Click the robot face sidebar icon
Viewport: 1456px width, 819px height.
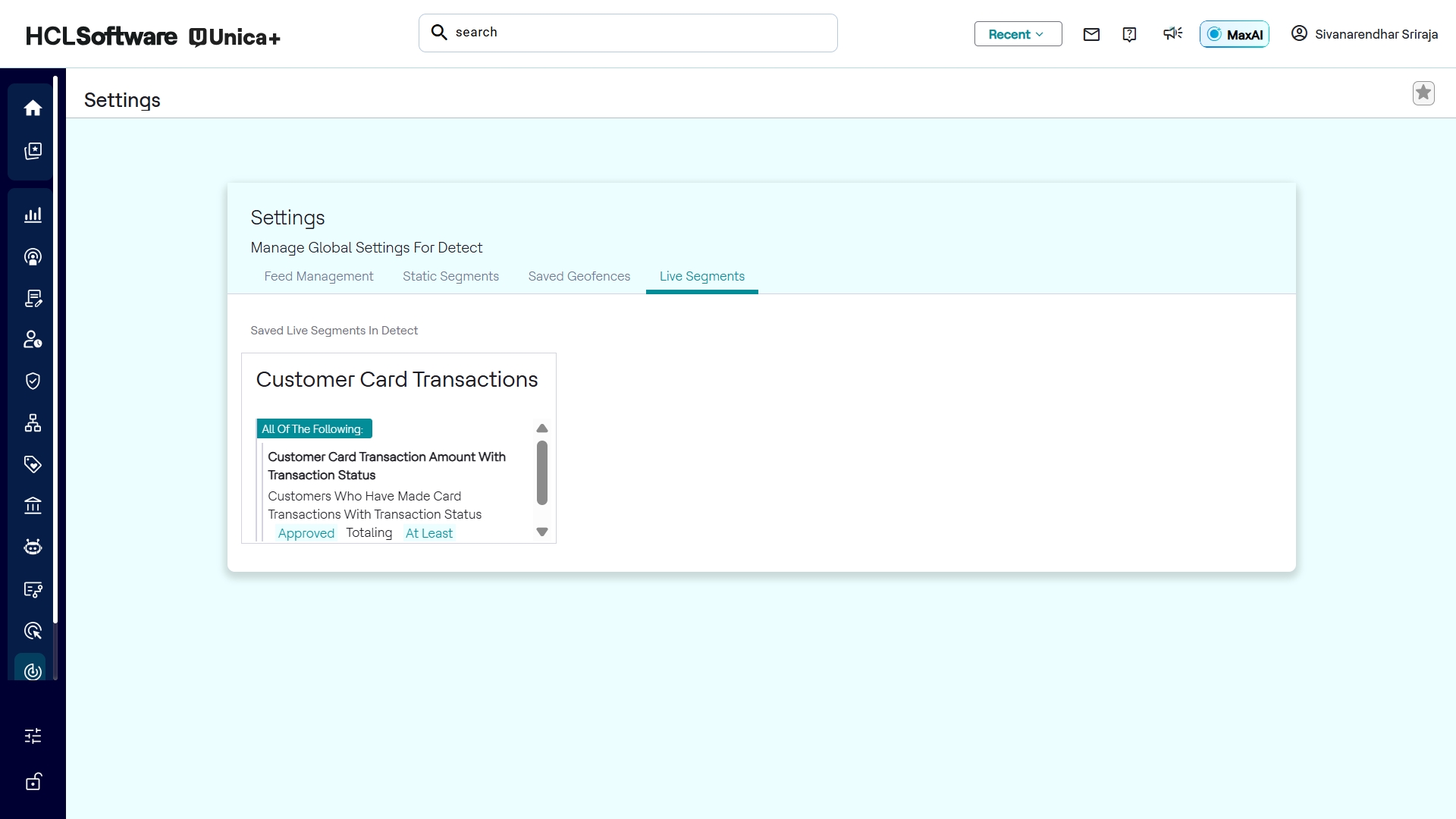coord(33,548)
